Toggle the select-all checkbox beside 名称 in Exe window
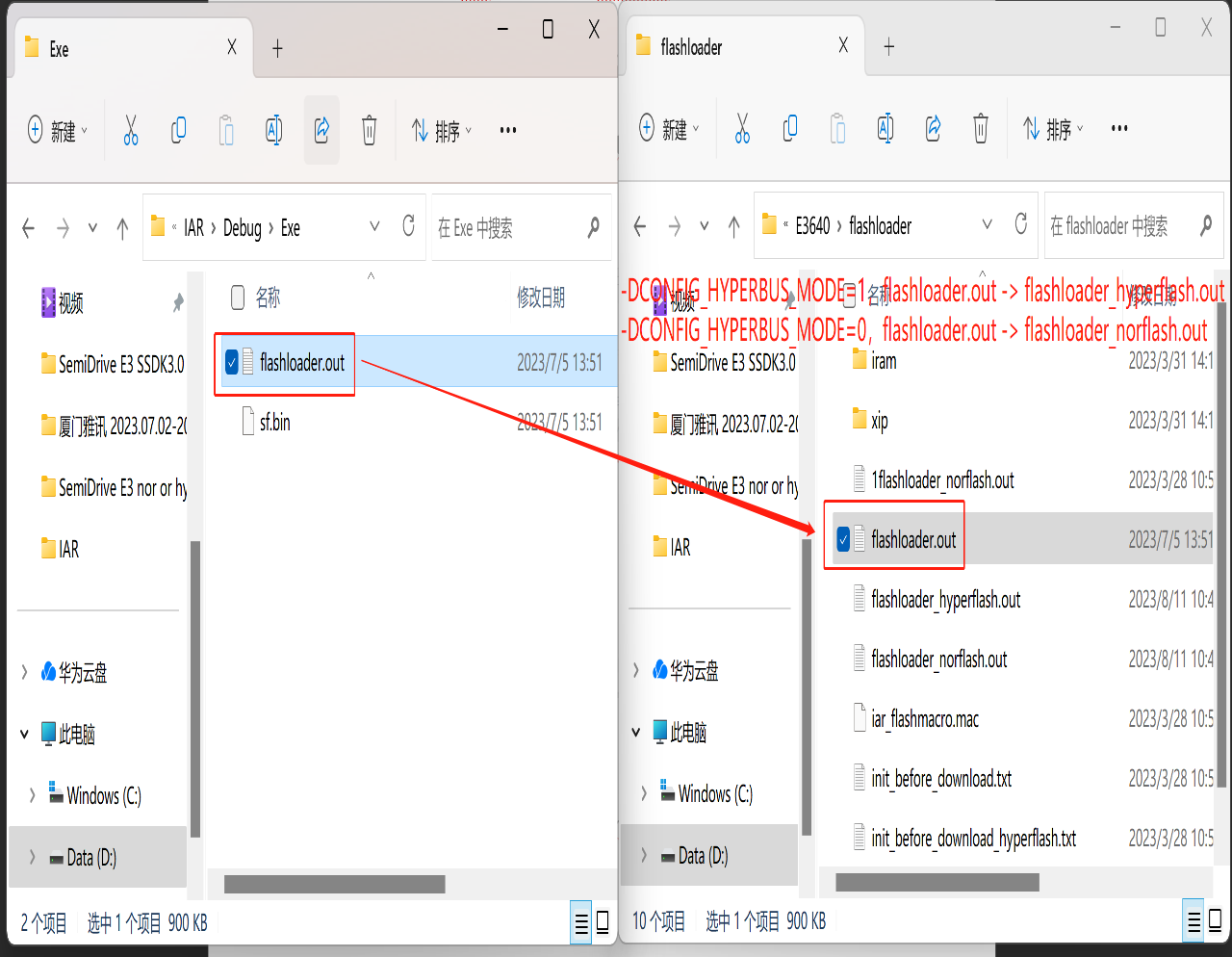Screen dimensions: 1232x957 [238, 298]
